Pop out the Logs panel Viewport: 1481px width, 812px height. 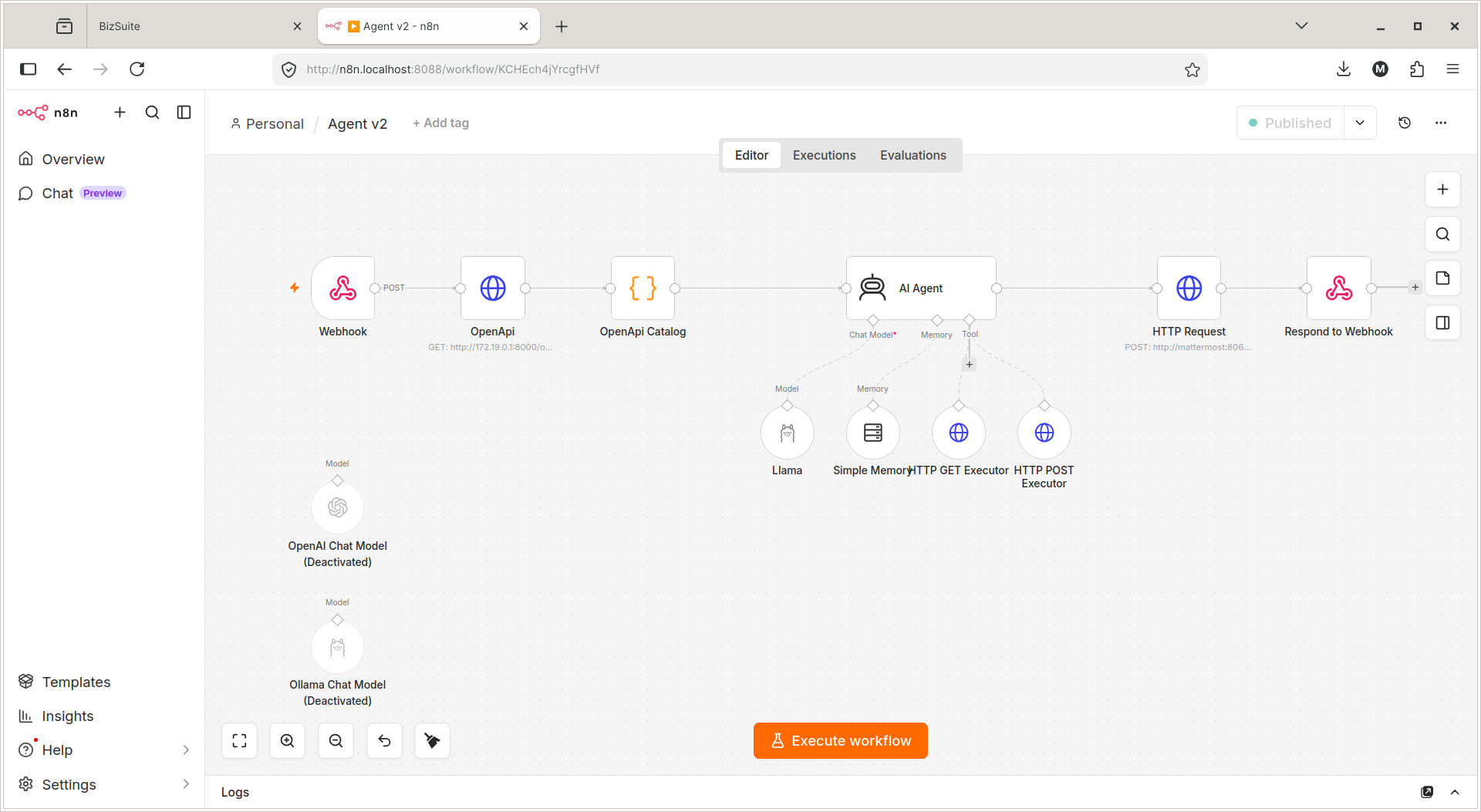[x=1427, y=792]
